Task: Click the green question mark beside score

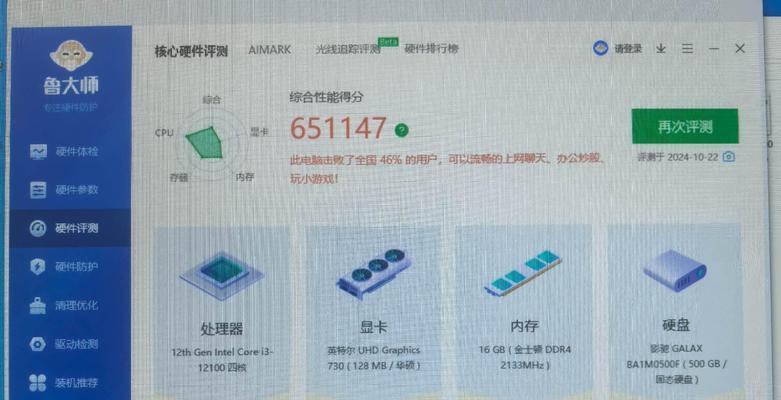Action: point(401,131)
